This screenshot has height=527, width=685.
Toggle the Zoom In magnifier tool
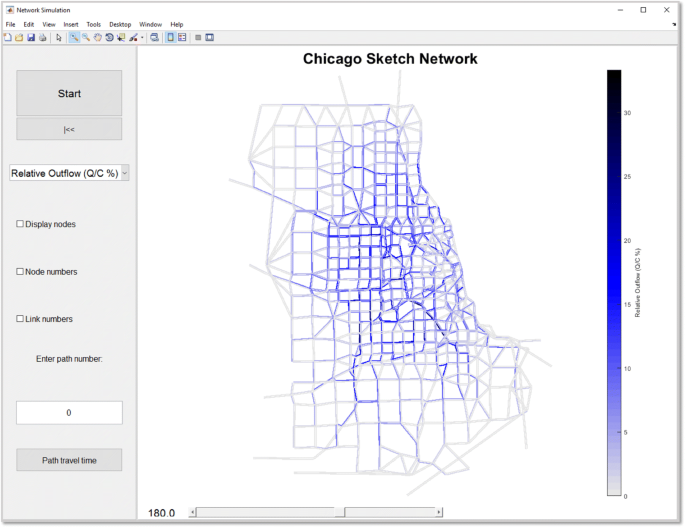point(74,38)
